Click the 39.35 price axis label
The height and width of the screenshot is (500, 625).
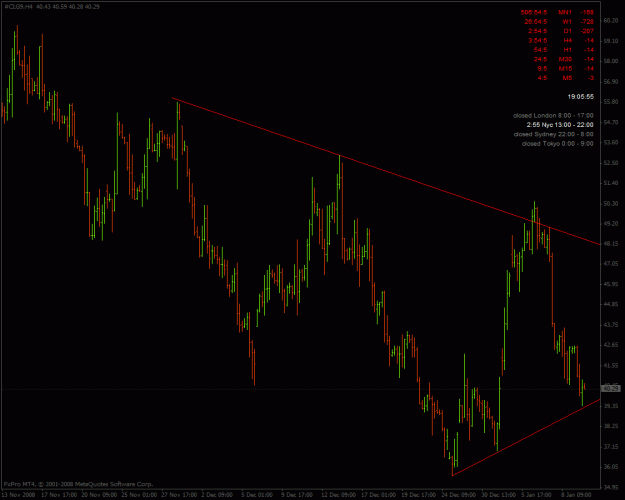(611, 406)
